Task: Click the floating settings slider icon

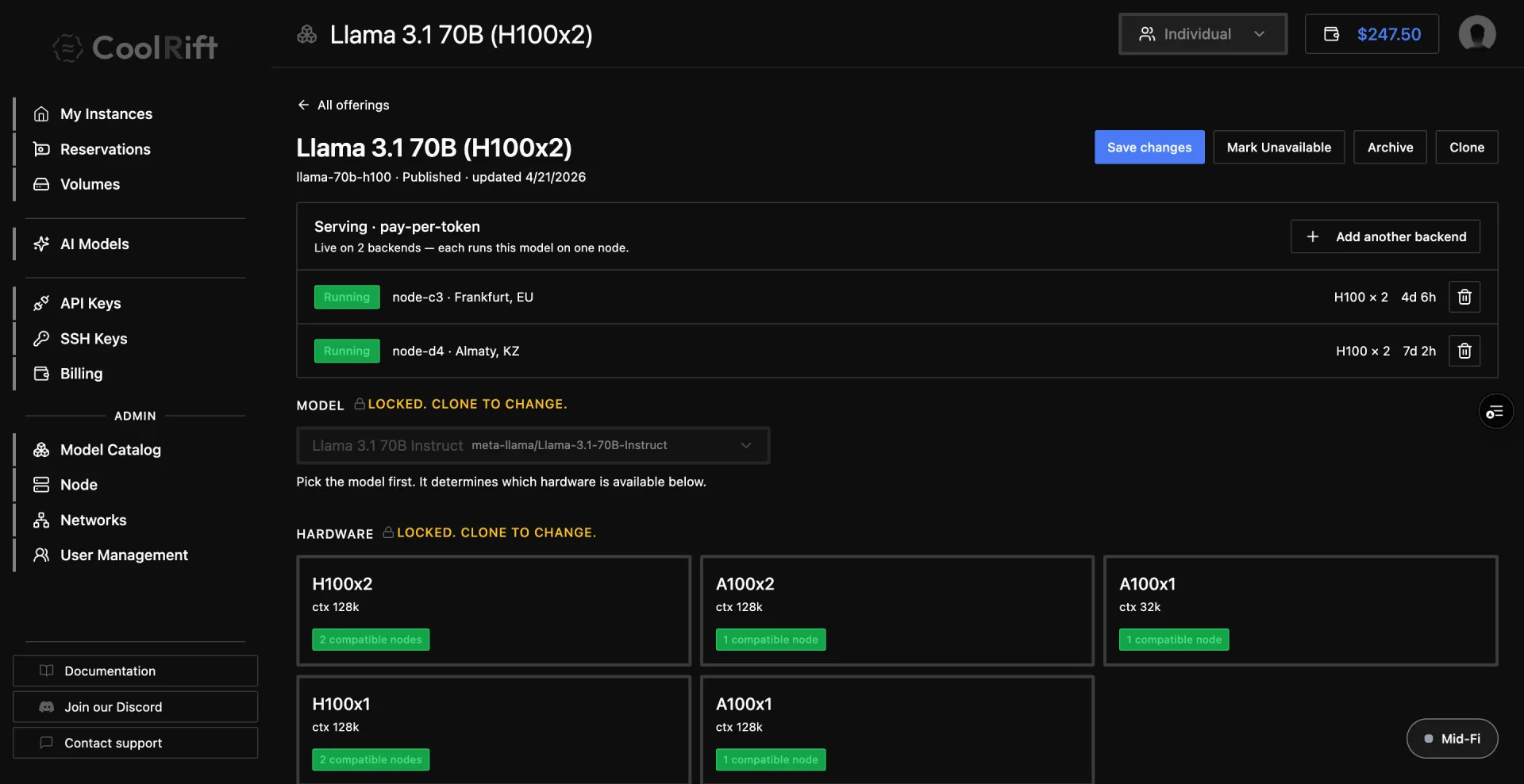Action: (x=1495, y=412)
